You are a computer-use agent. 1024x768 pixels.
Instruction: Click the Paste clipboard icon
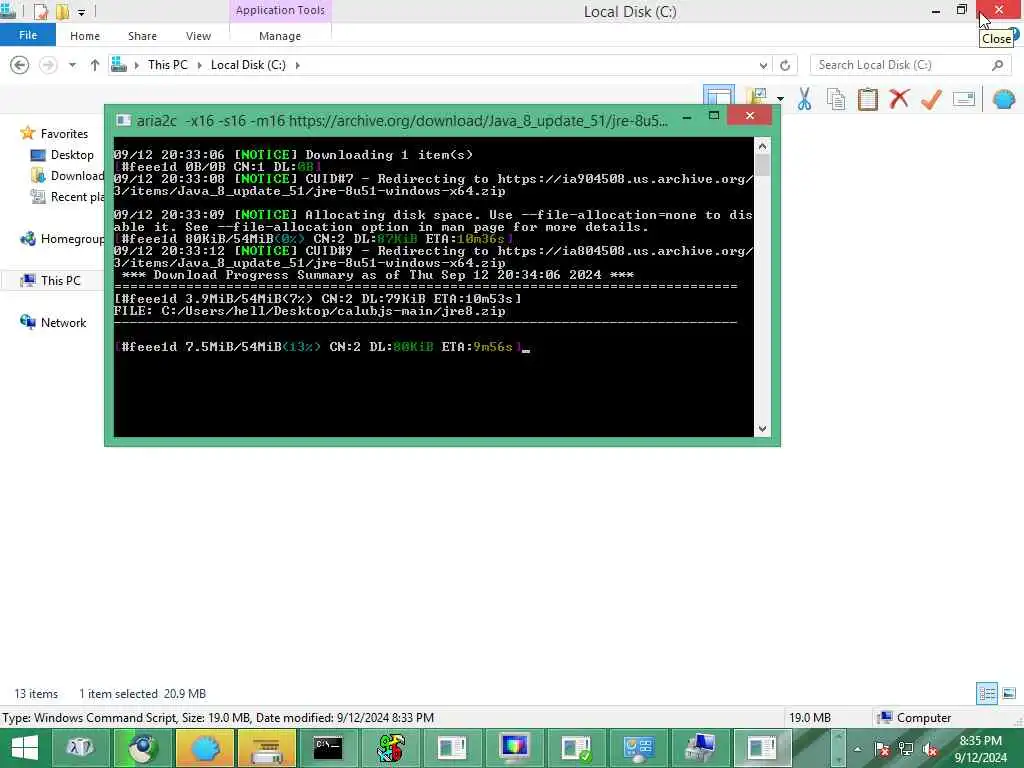(x=868, y=99)
